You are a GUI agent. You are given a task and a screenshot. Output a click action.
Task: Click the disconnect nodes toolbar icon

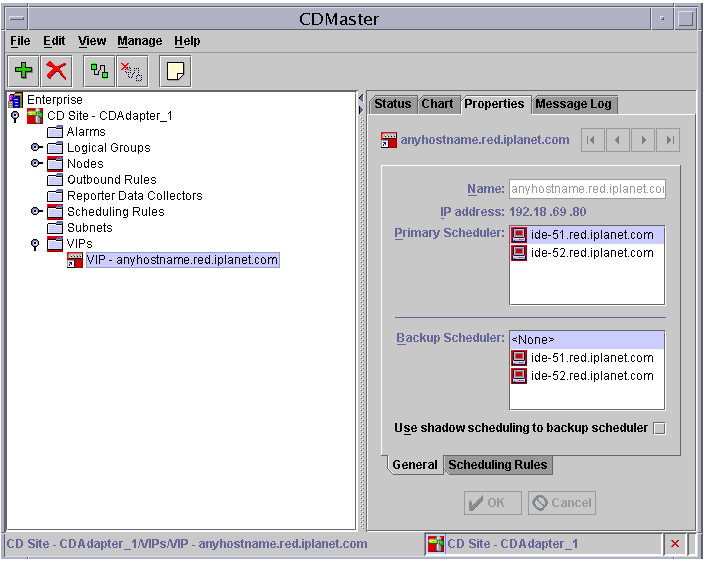coord(132,71)
